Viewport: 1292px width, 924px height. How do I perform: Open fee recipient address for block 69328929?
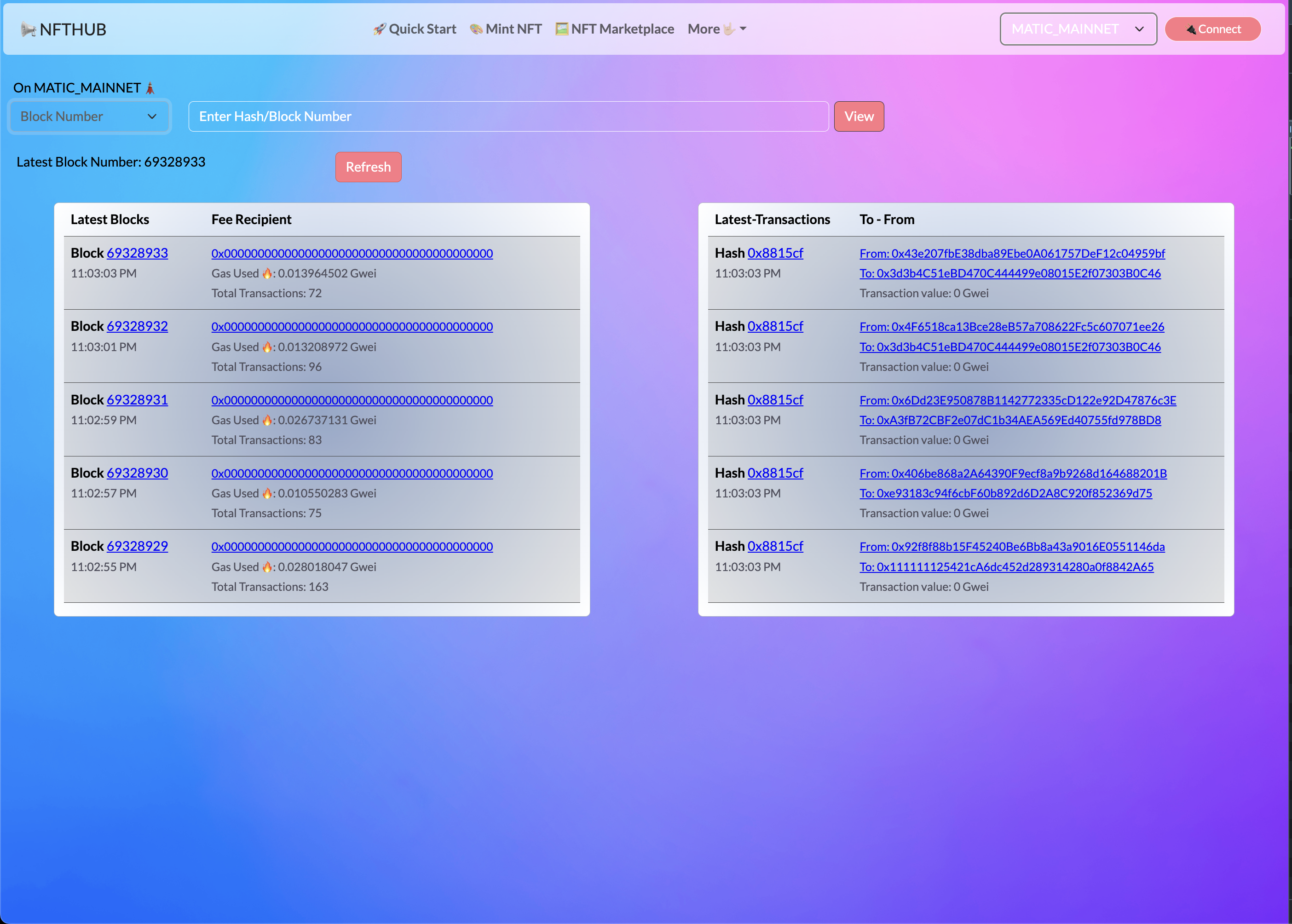click(x=352, y=547)
